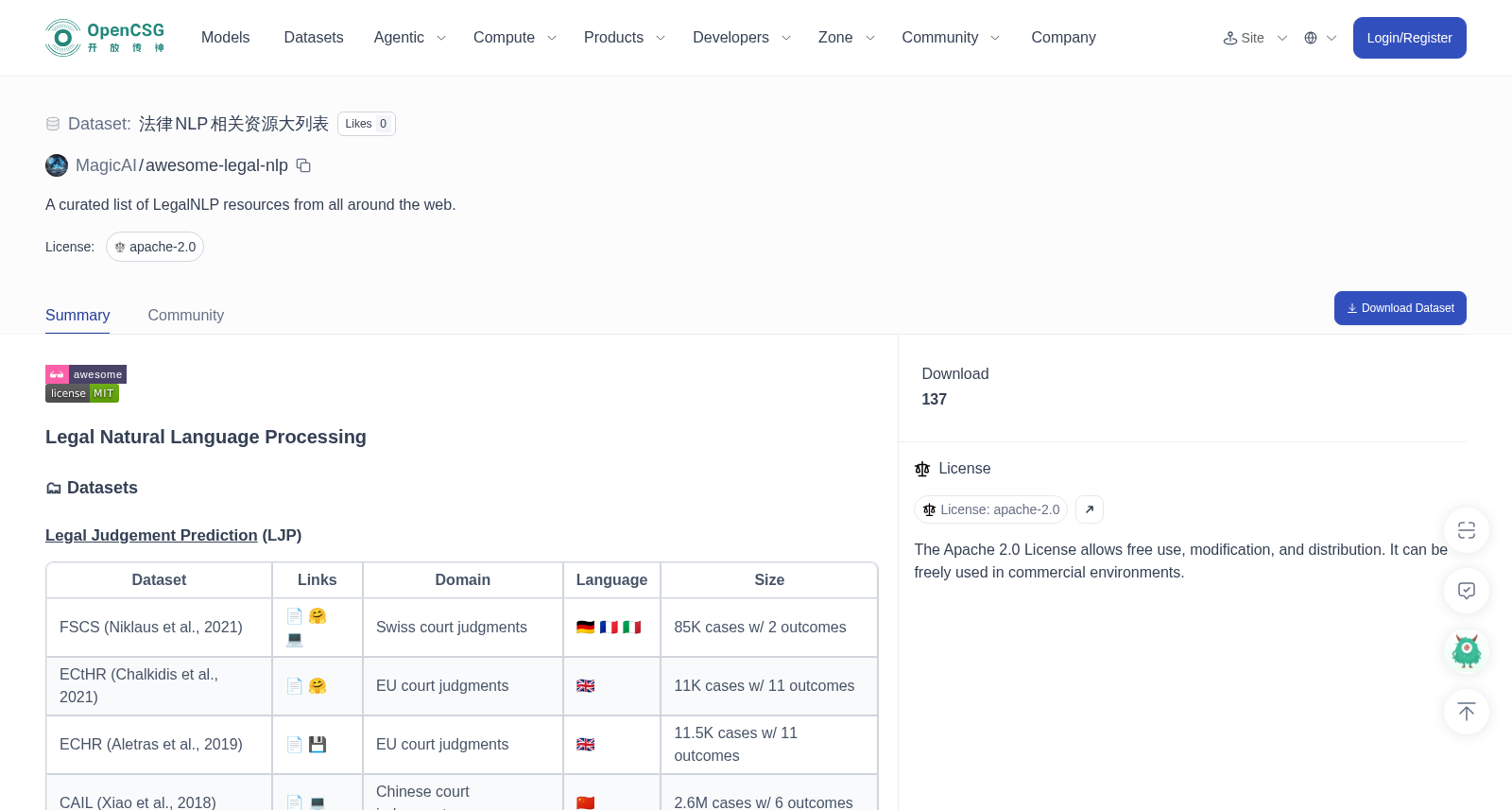Open the Legal Judgement Prediction link
This screenshot has height=810, width=1512.
(151, 536)
